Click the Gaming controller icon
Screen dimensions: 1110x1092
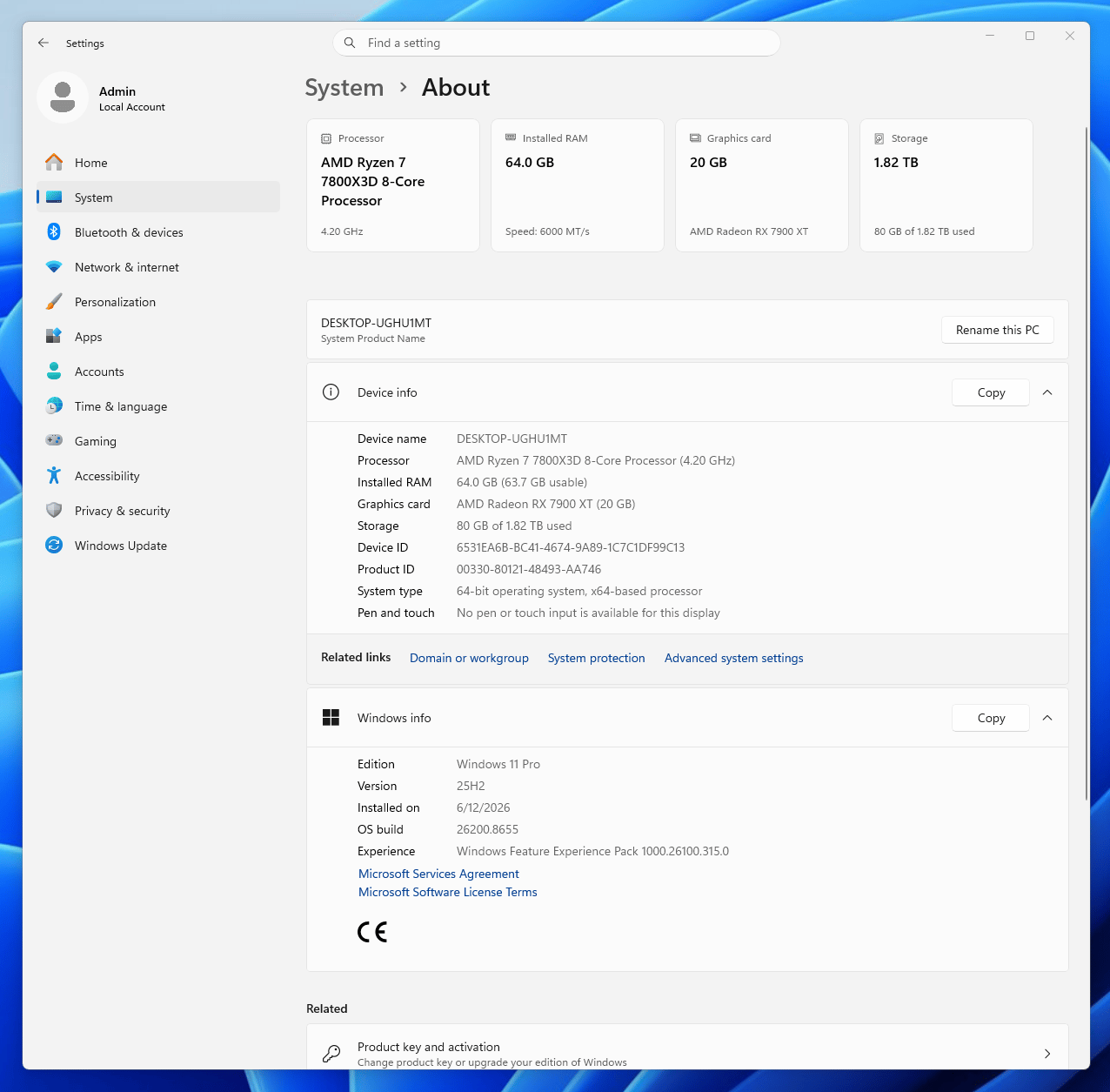54,441
